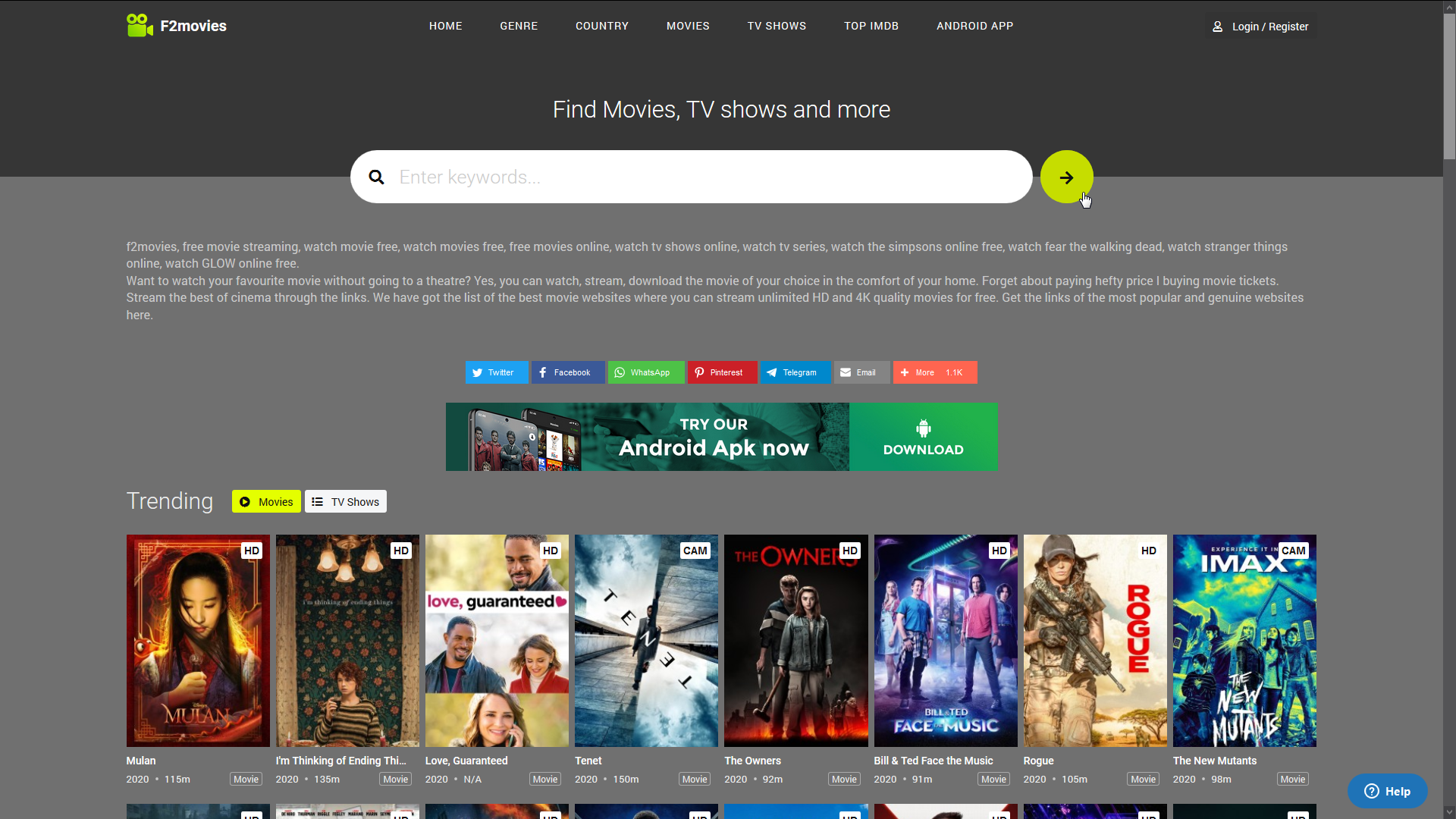Open the HOME menu item
The height and width of the screenshot is (819, 1456).
tap(446, 26)
